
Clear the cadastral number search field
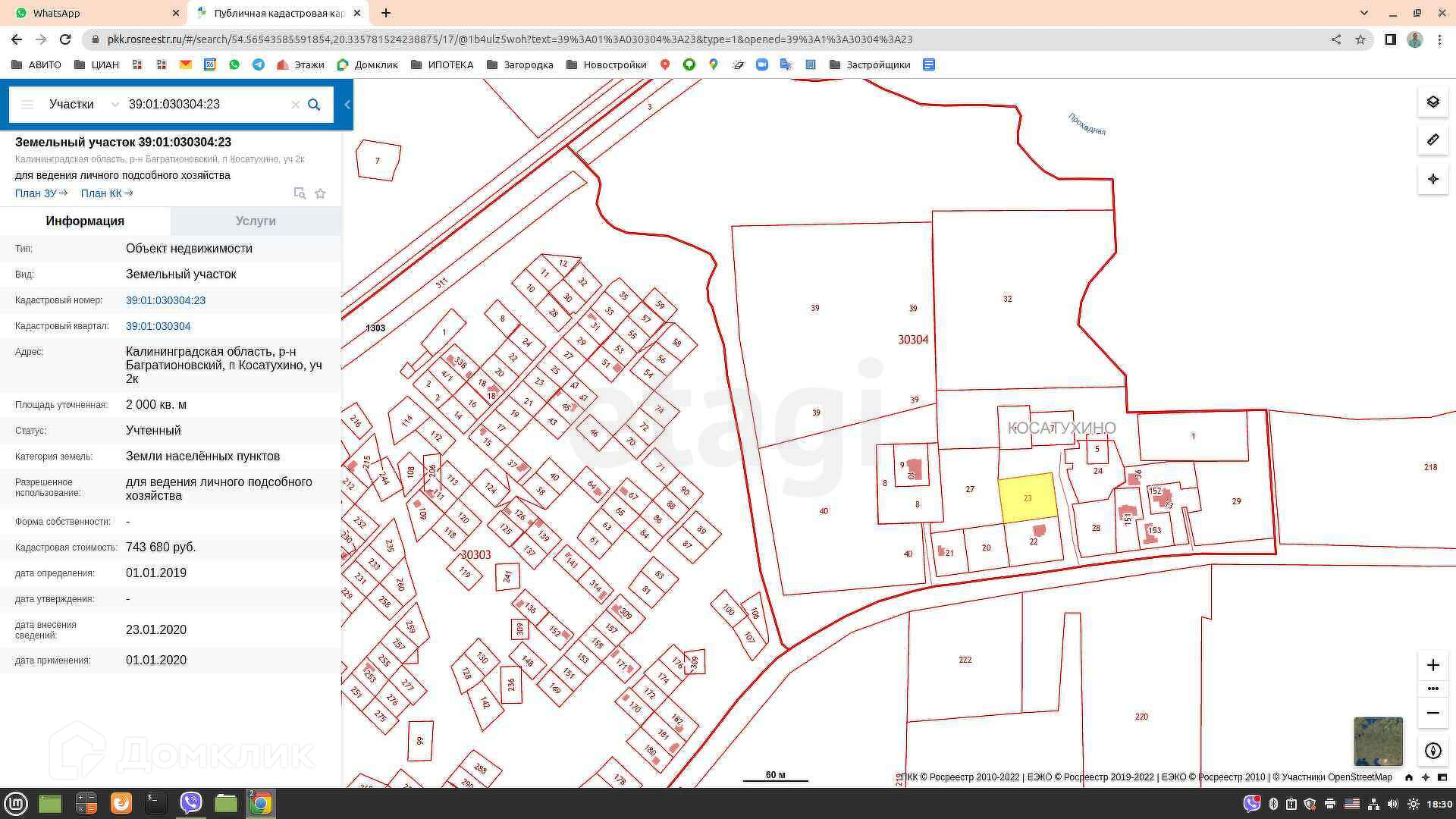point(295,105)
